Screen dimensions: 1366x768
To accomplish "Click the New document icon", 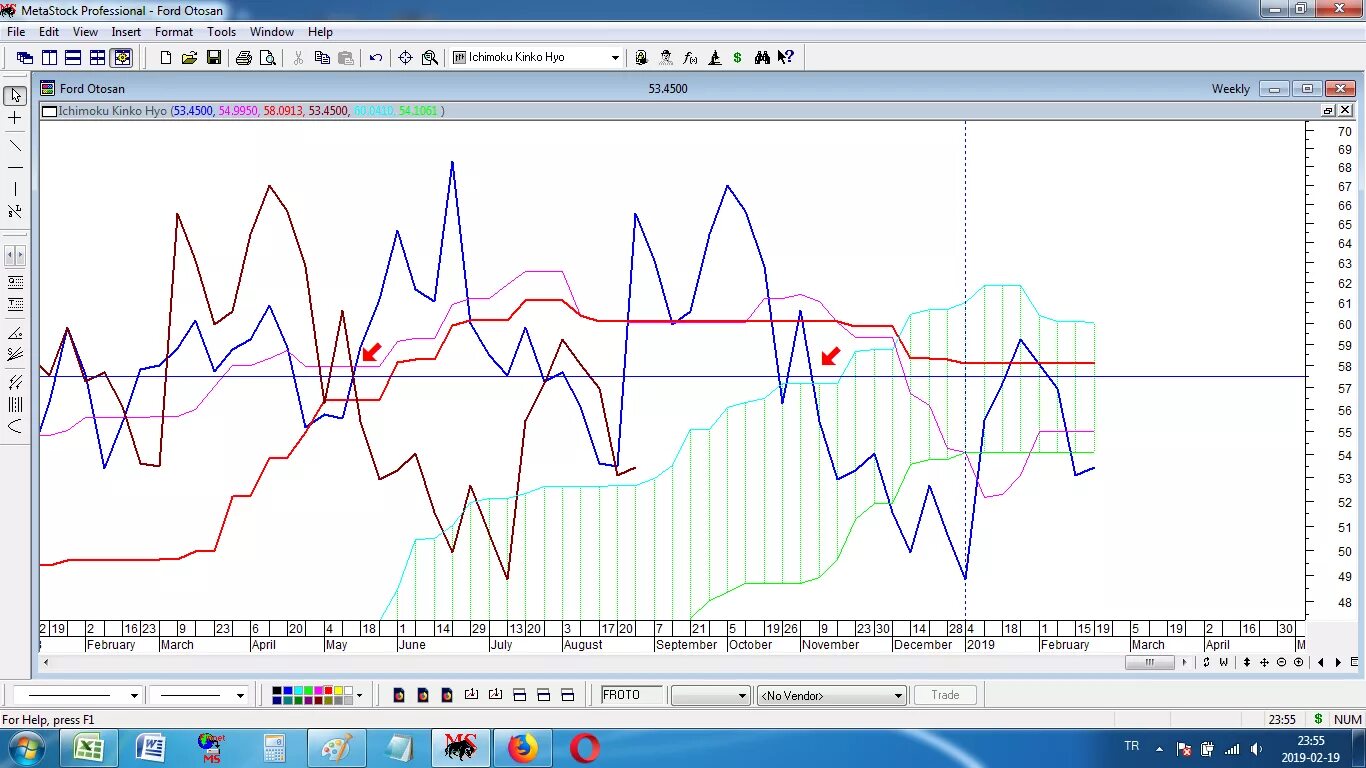I will coord(166,58).
